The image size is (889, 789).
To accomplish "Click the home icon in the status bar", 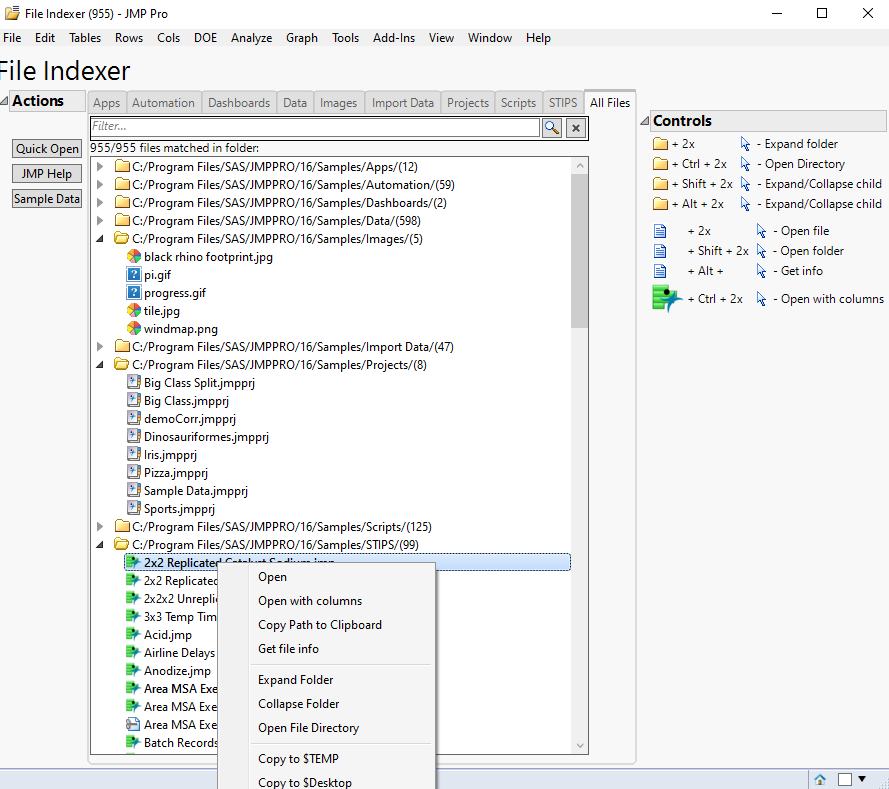I will pyautogui.click(x=820, y=778).
